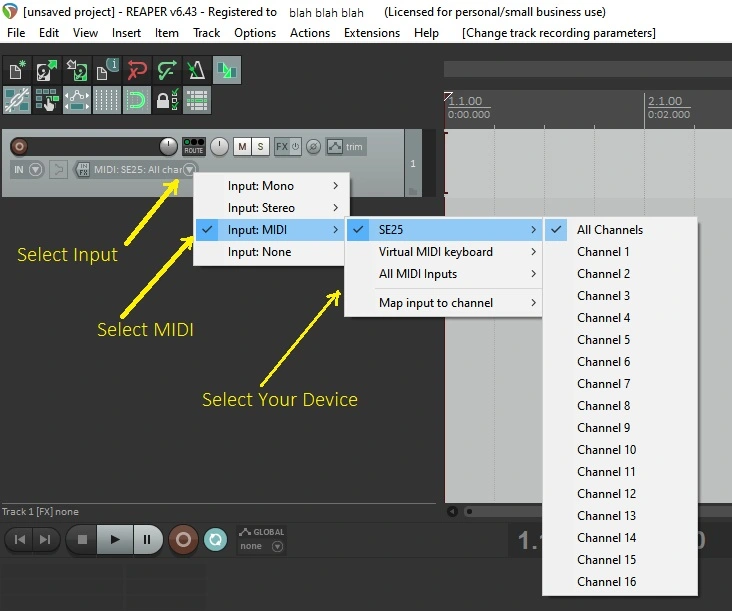Click the Stop transport button

pos(82,540)
